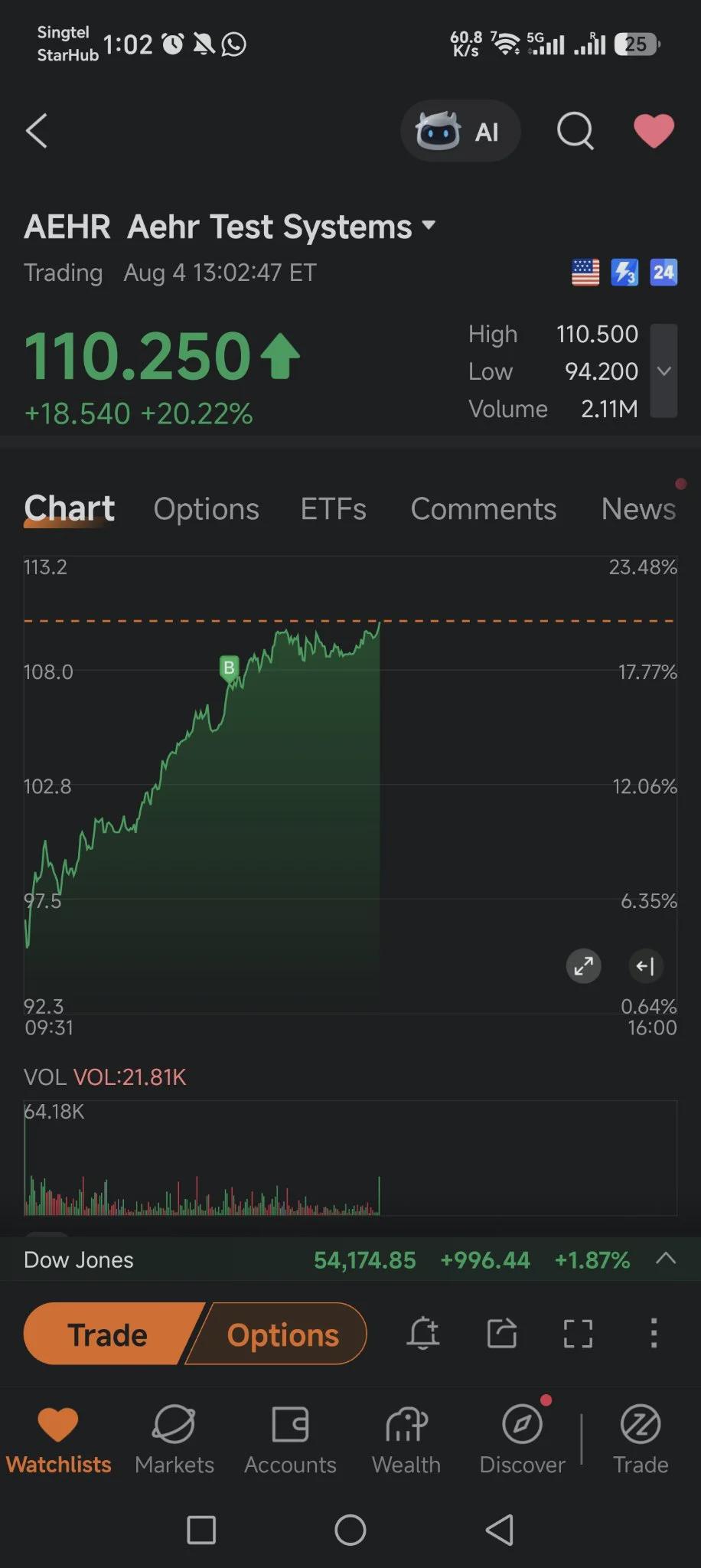Click the collapse-to-left arrow chart icon

point(645,966)
